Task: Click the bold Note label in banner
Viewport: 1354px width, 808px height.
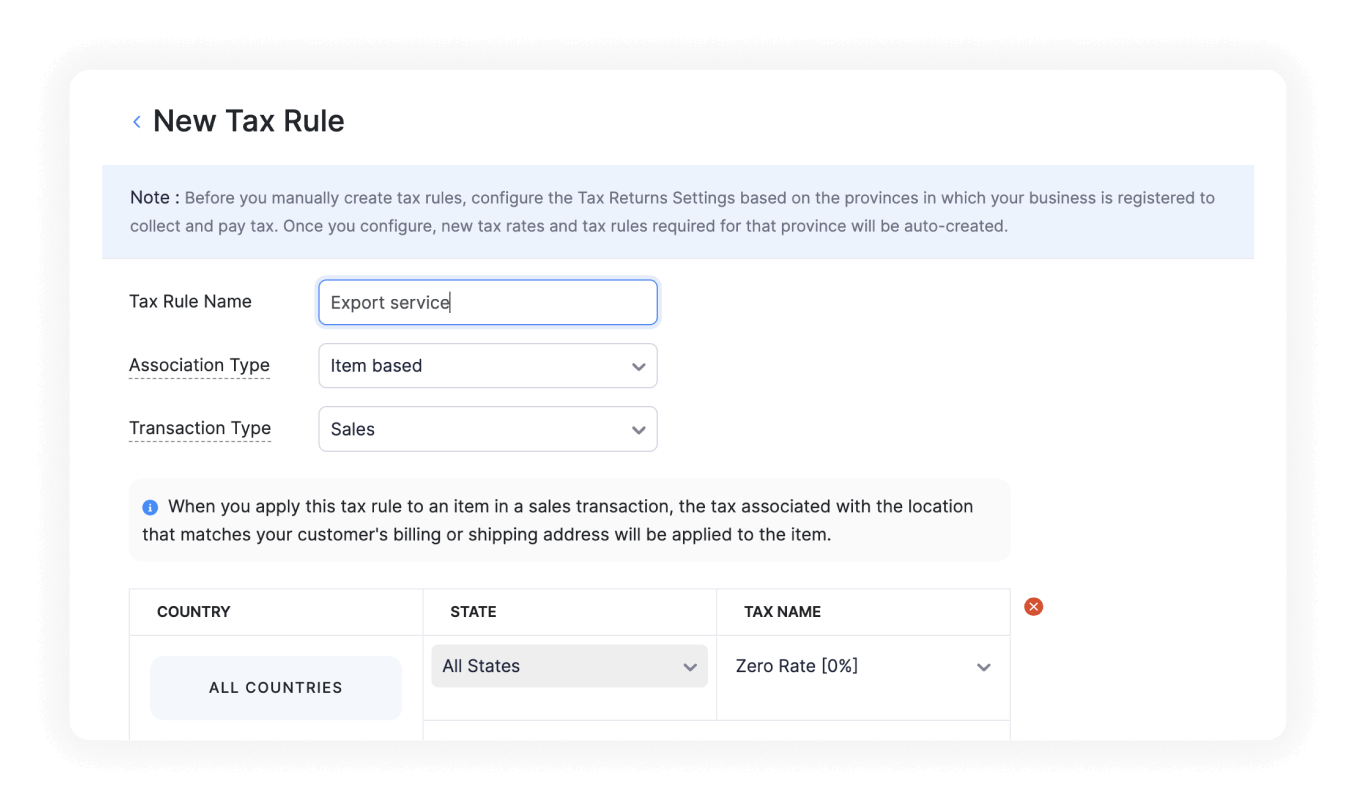Action: (x=154, y=198)
